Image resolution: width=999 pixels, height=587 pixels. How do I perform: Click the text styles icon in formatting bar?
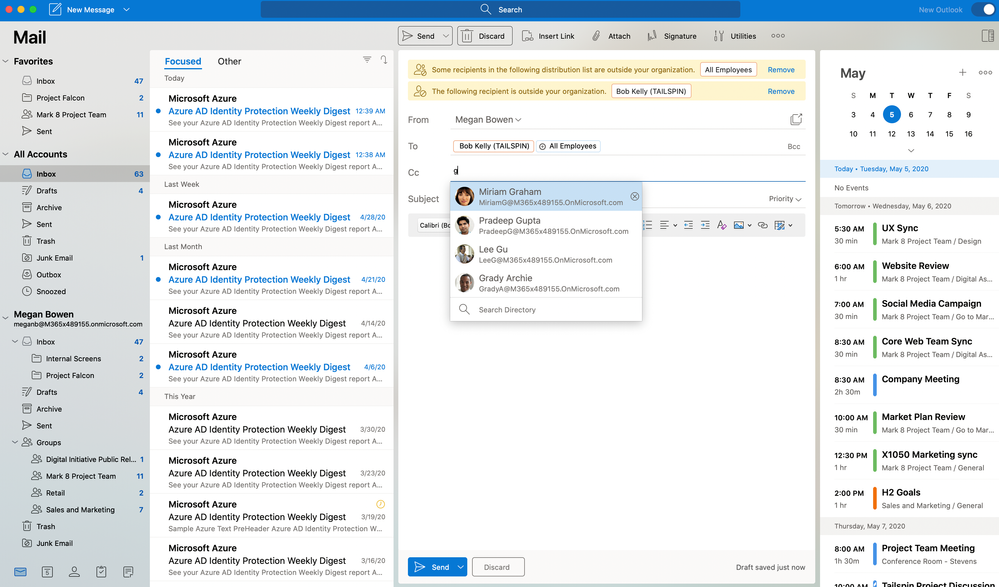[721, 225]
